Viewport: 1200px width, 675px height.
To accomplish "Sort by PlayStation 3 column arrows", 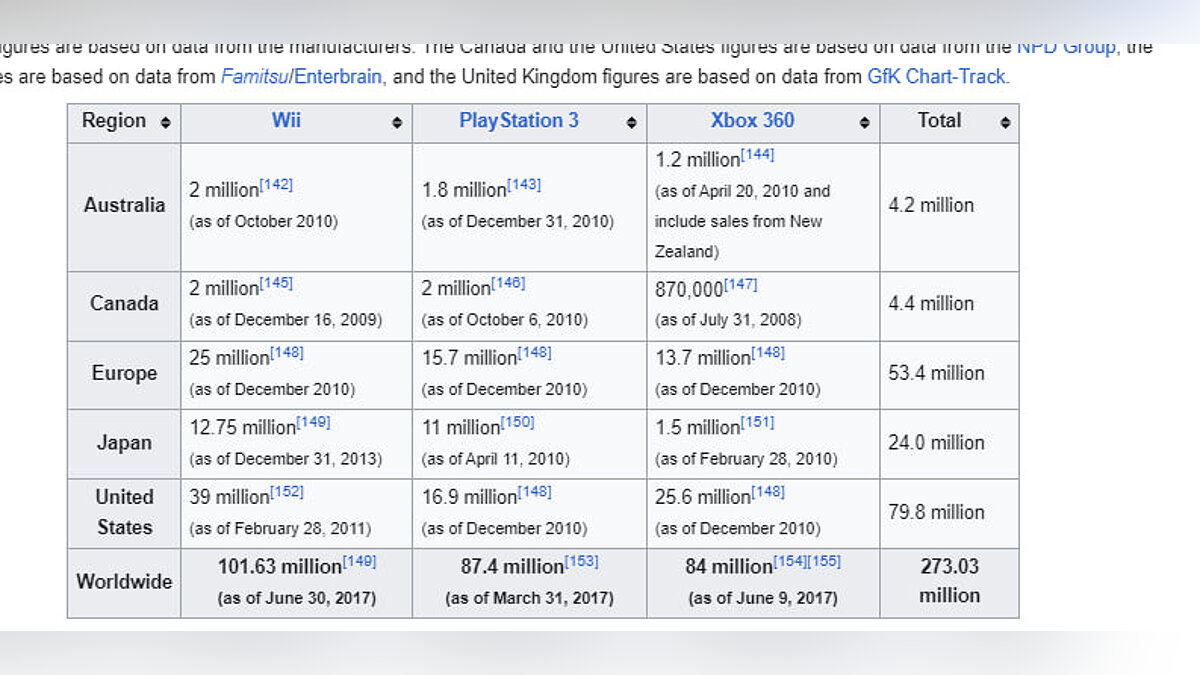I will click(x=631, y=122).
